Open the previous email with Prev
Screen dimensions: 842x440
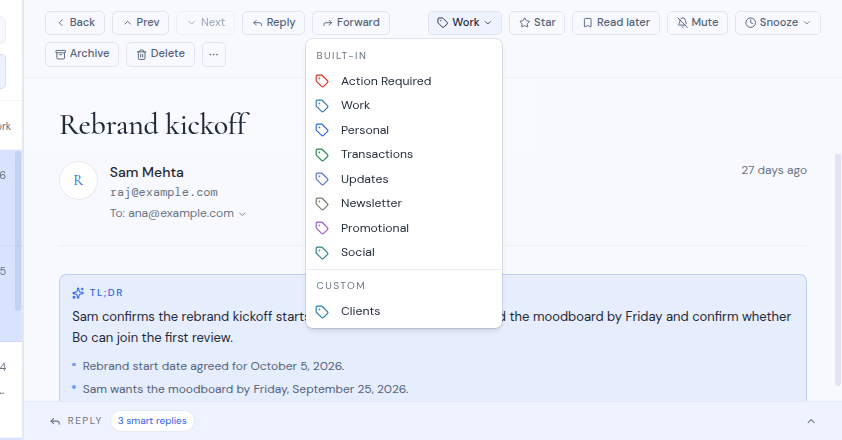click(x=140, y=23)
